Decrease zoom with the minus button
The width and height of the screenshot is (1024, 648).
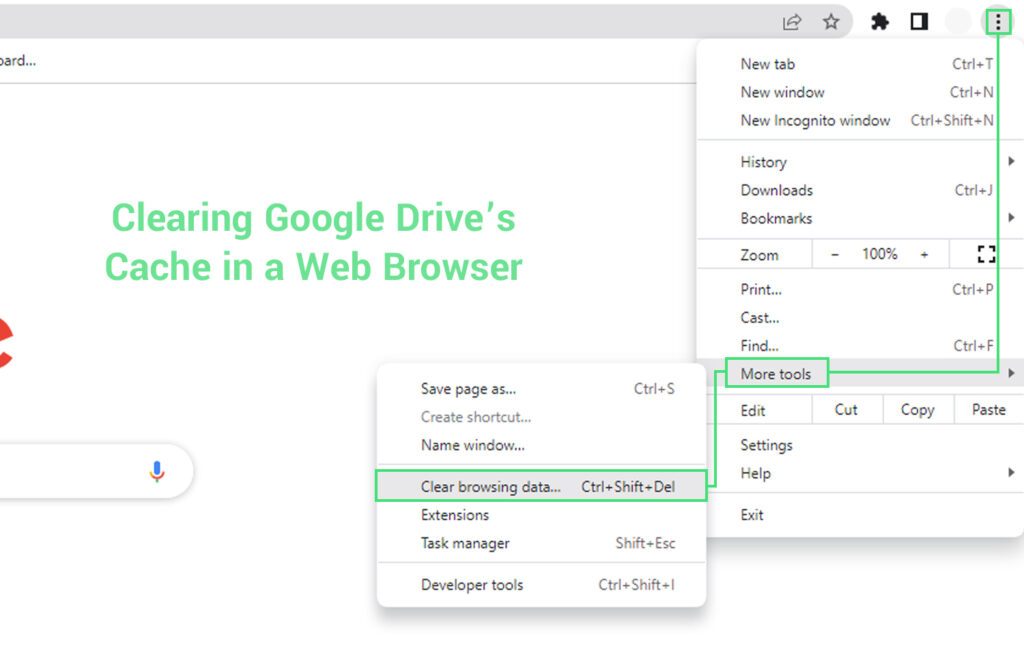(835, 255)
